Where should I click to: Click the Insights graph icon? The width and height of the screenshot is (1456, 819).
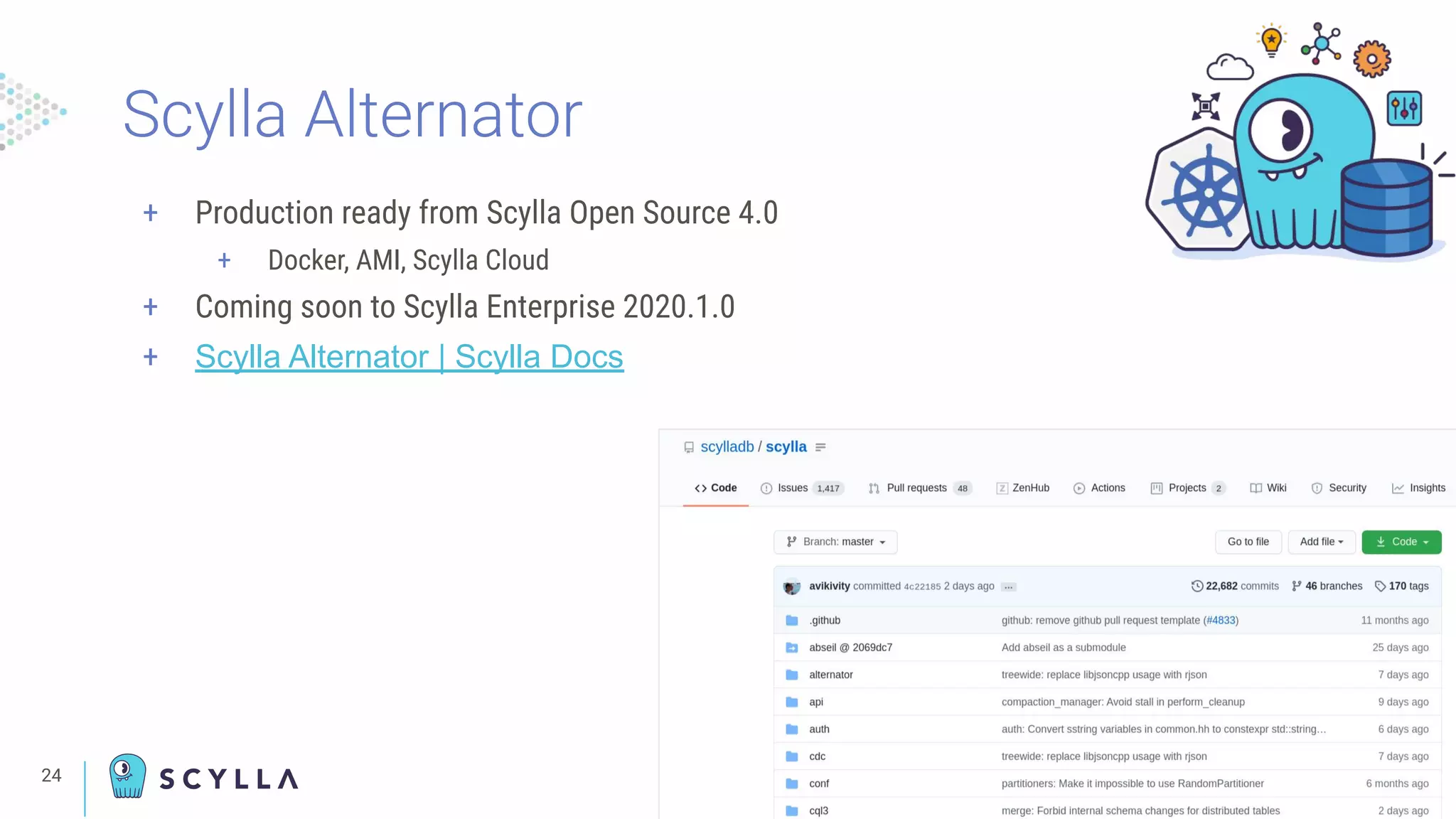1398,488
